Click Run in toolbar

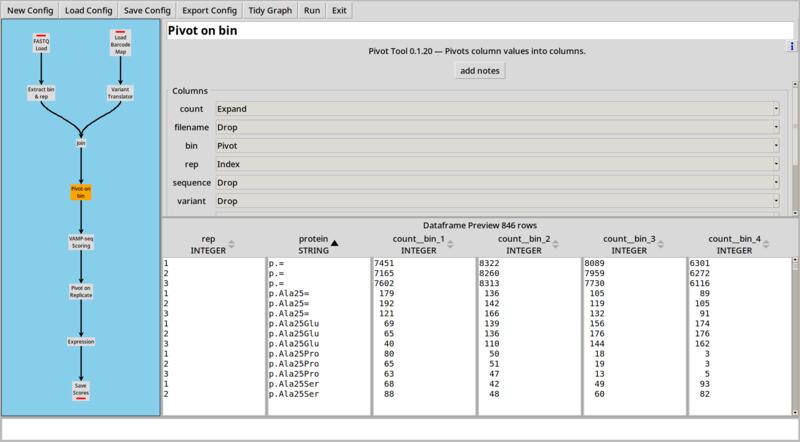coord(312,10)
